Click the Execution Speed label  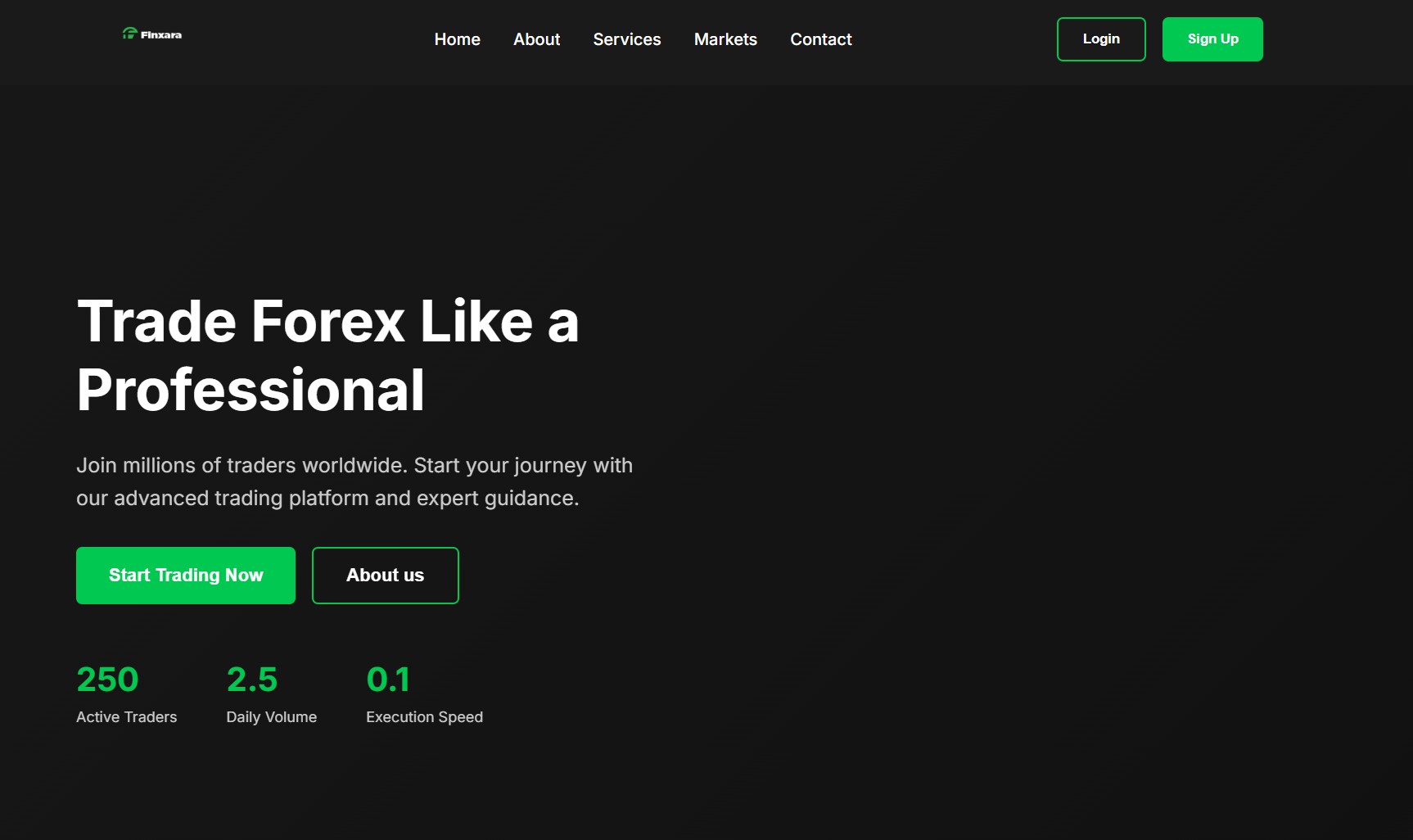point(424,716)
